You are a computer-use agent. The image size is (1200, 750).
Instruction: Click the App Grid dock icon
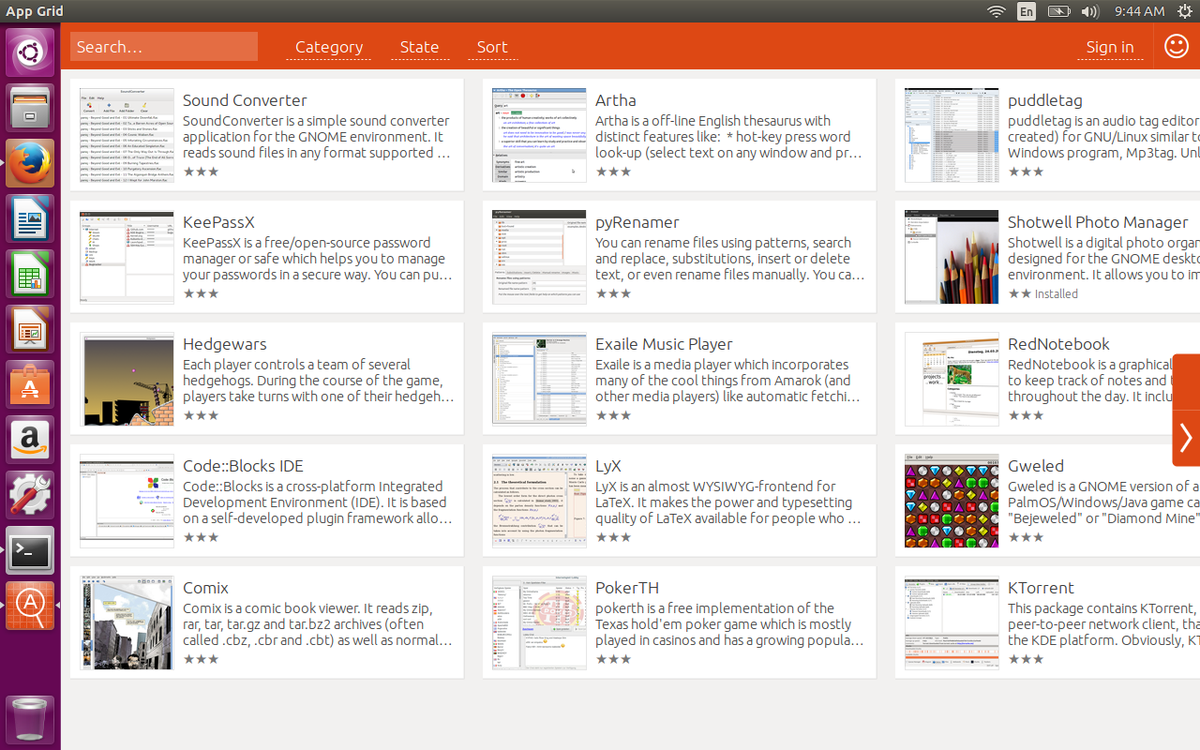pyautogui.click(x=30, y=605)
